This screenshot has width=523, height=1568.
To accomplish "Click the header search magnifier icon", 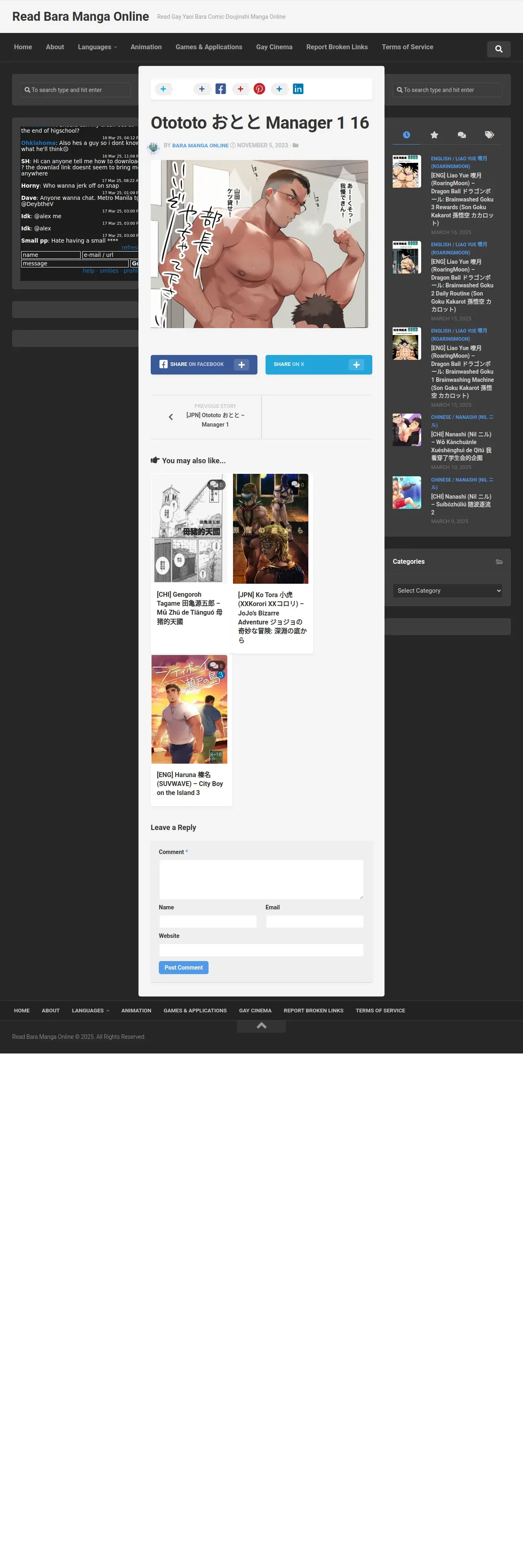I will coord(499,49).
